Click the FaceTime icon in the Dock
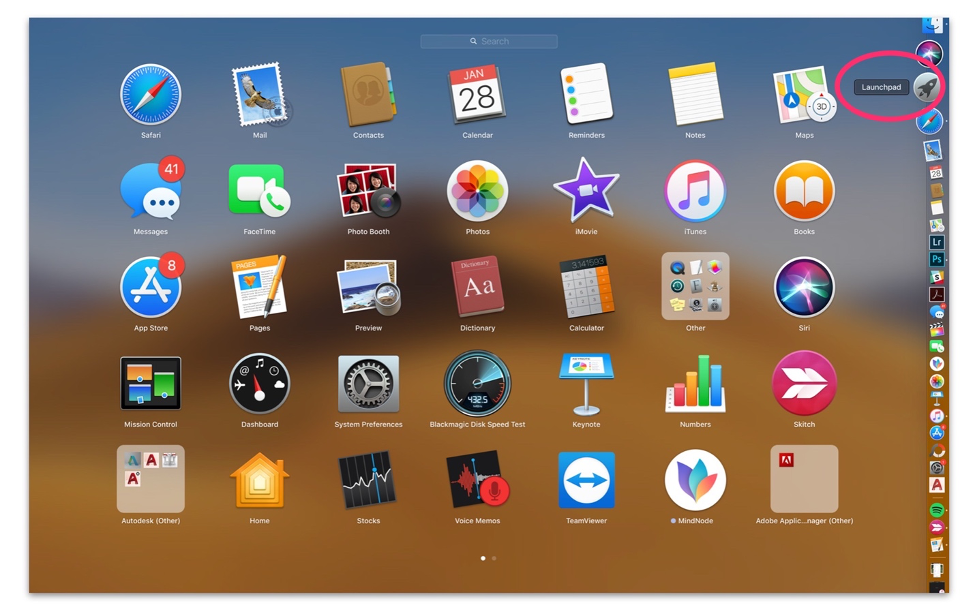The image size is (977, 616). pos(937,346)
